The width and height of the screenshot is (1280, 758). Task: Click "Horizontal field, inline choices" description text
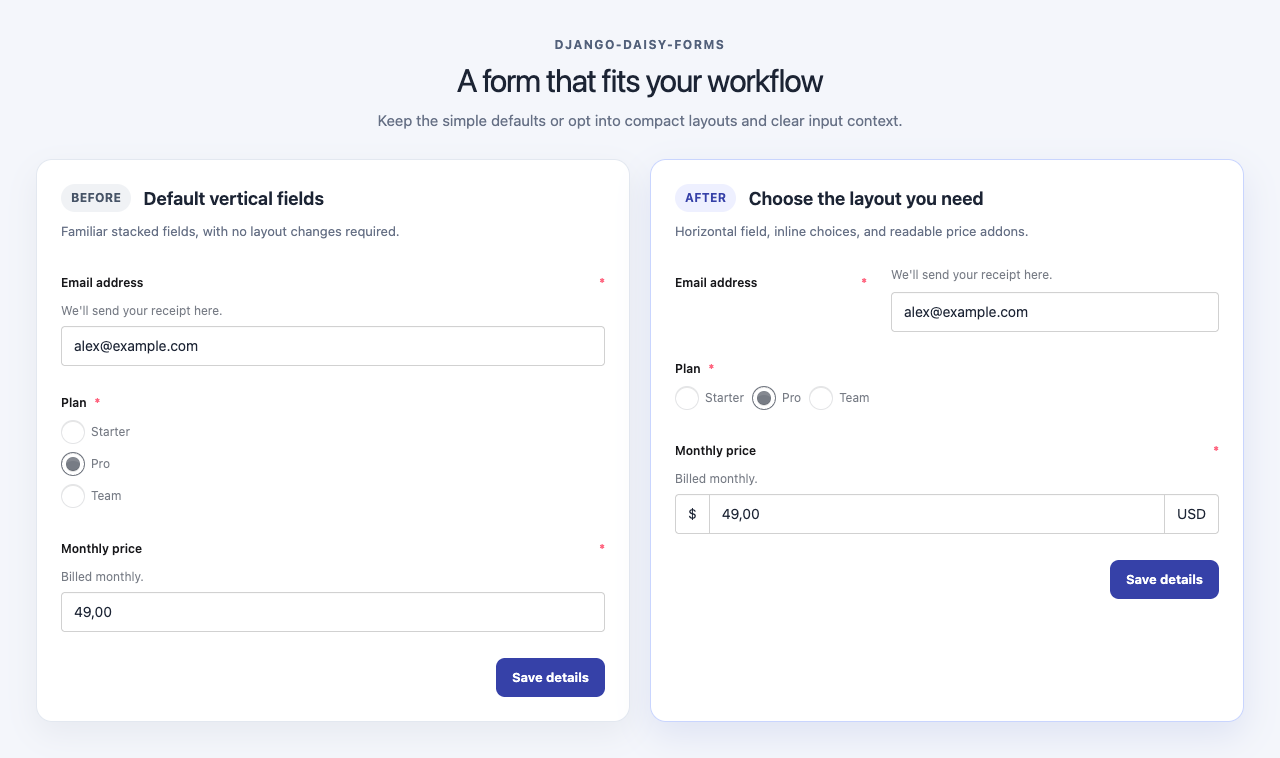click(x=851, y=232)
